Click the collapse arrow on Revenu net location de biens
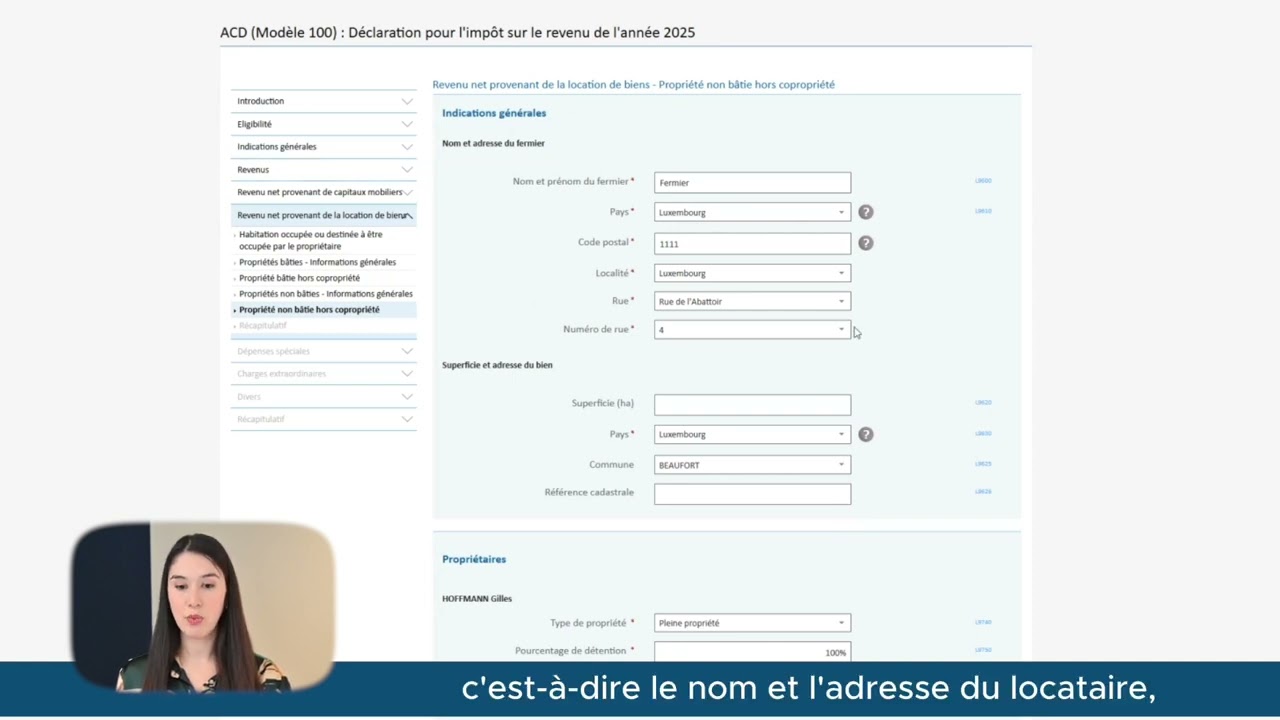Screen dimensions: 1280x720 pyautogui.click(x=407, y=215)
